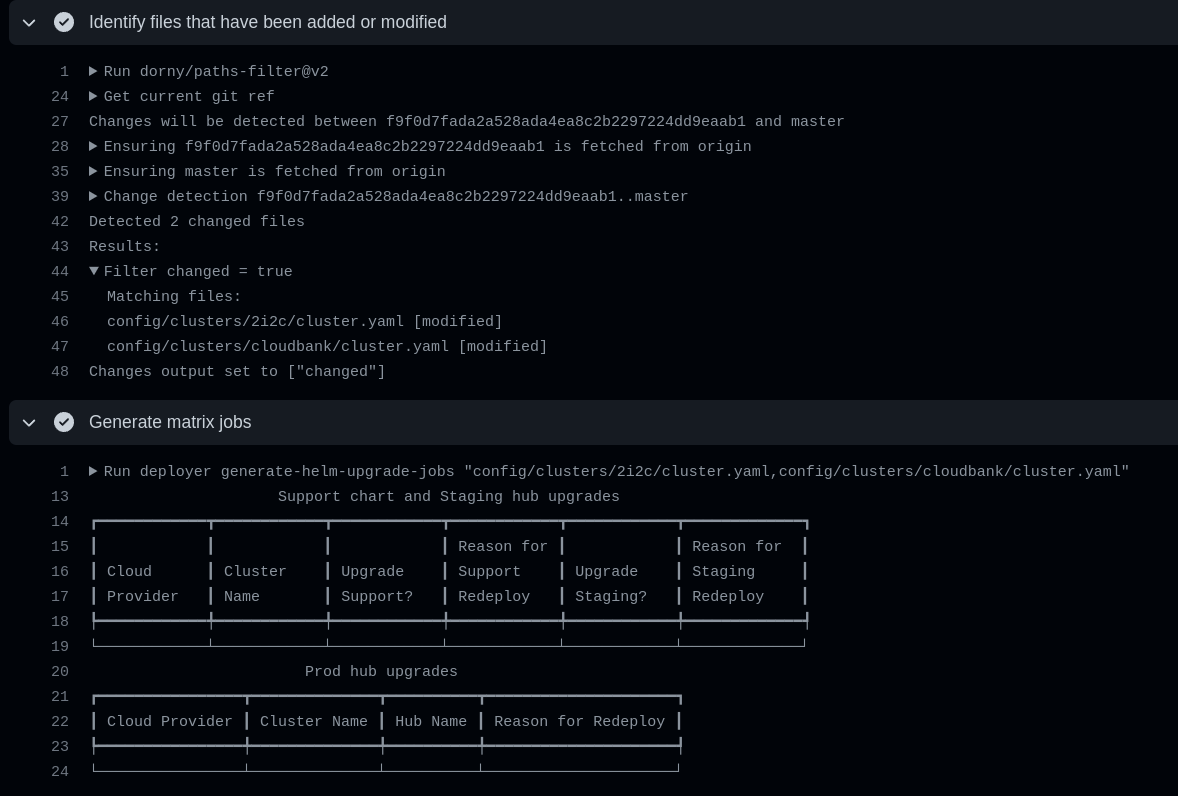
Task: Click the success checkmark icon on 'Identify files' step
Action: point(64,22)
